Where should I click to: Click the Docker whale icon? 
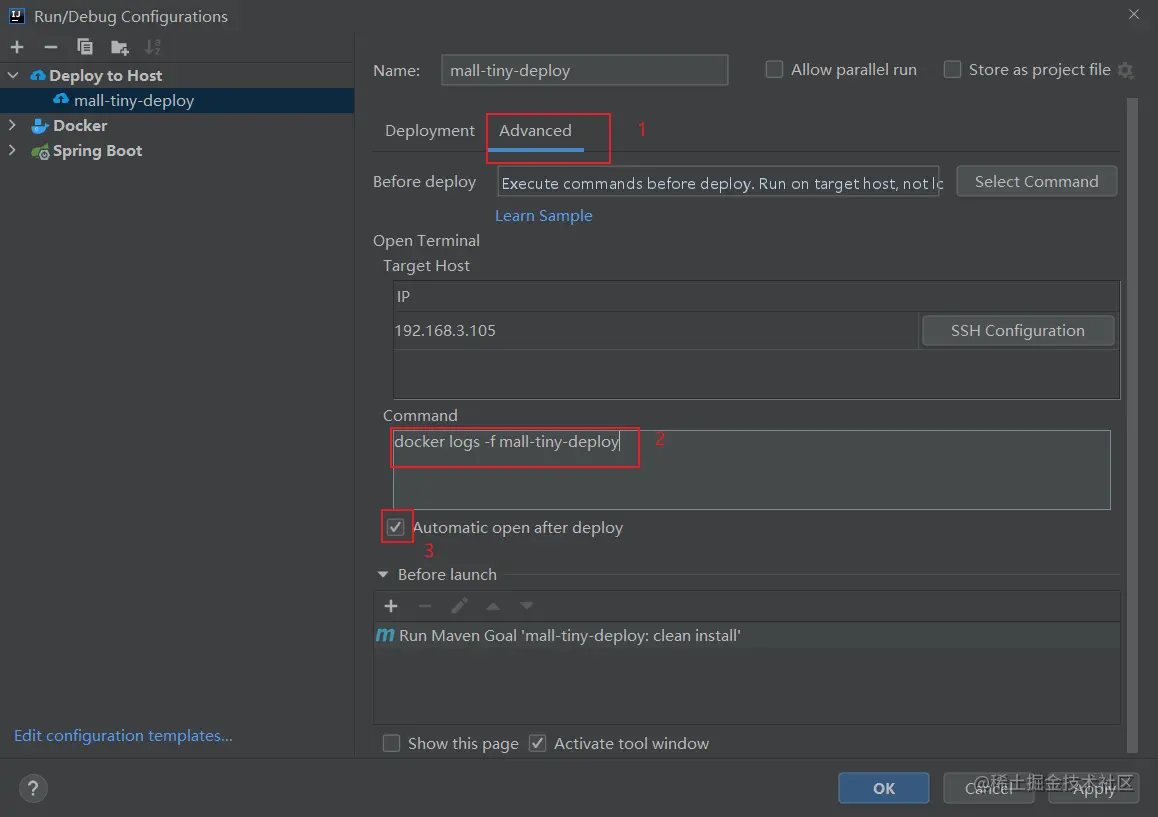pos(40,126)
